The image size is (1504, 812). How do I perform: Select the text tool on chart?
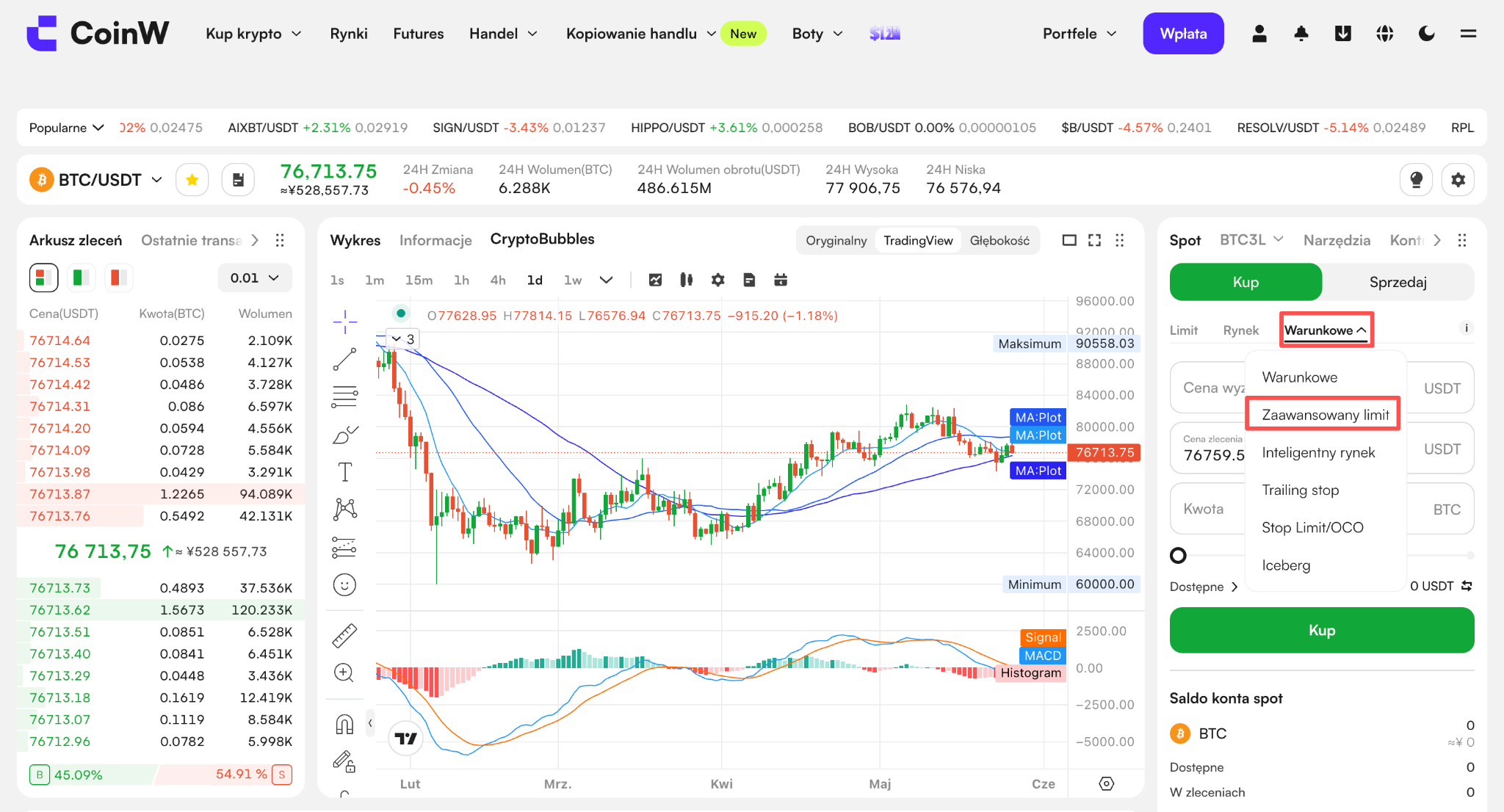click(344, 471)
